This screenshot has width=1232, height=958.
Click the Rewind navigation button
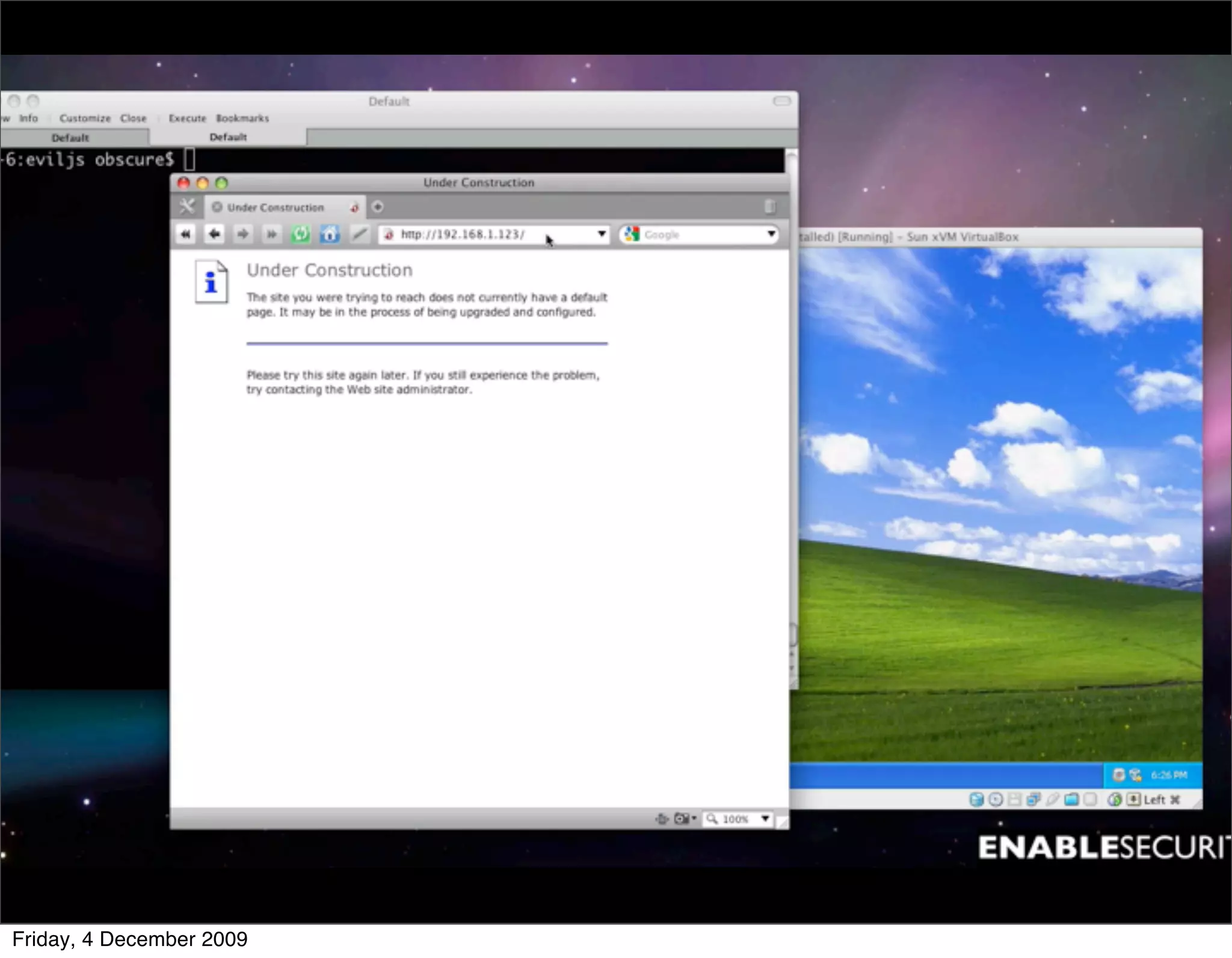tap(186, 234)
